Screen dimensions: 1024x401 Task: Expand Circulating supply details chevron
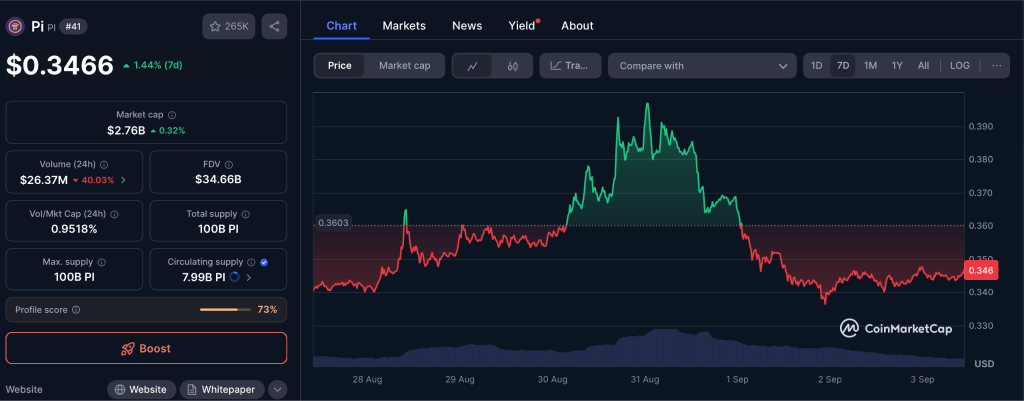(249, 278)
